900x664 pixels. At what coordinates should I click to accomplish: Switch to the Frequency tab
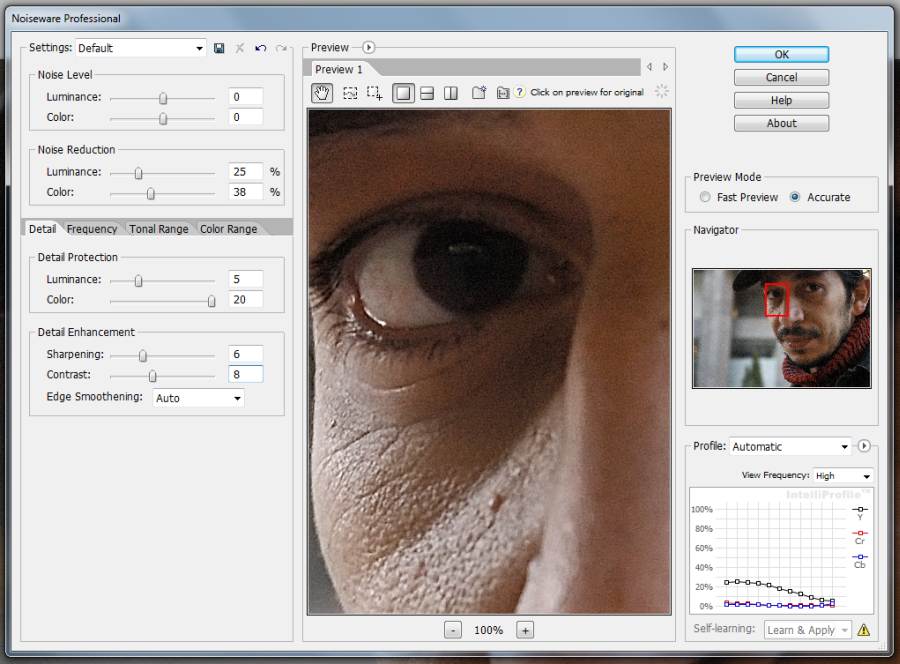click(x=92, y=229)
